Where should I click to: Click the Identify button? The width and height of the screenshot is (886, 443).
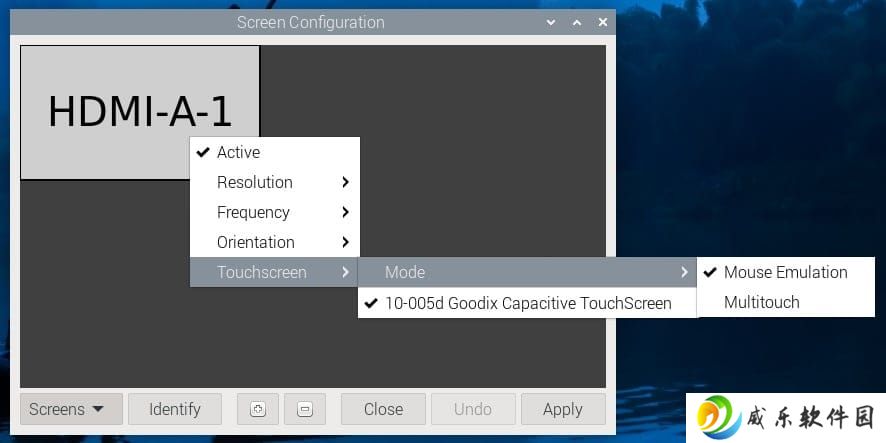tap(175, 409)
